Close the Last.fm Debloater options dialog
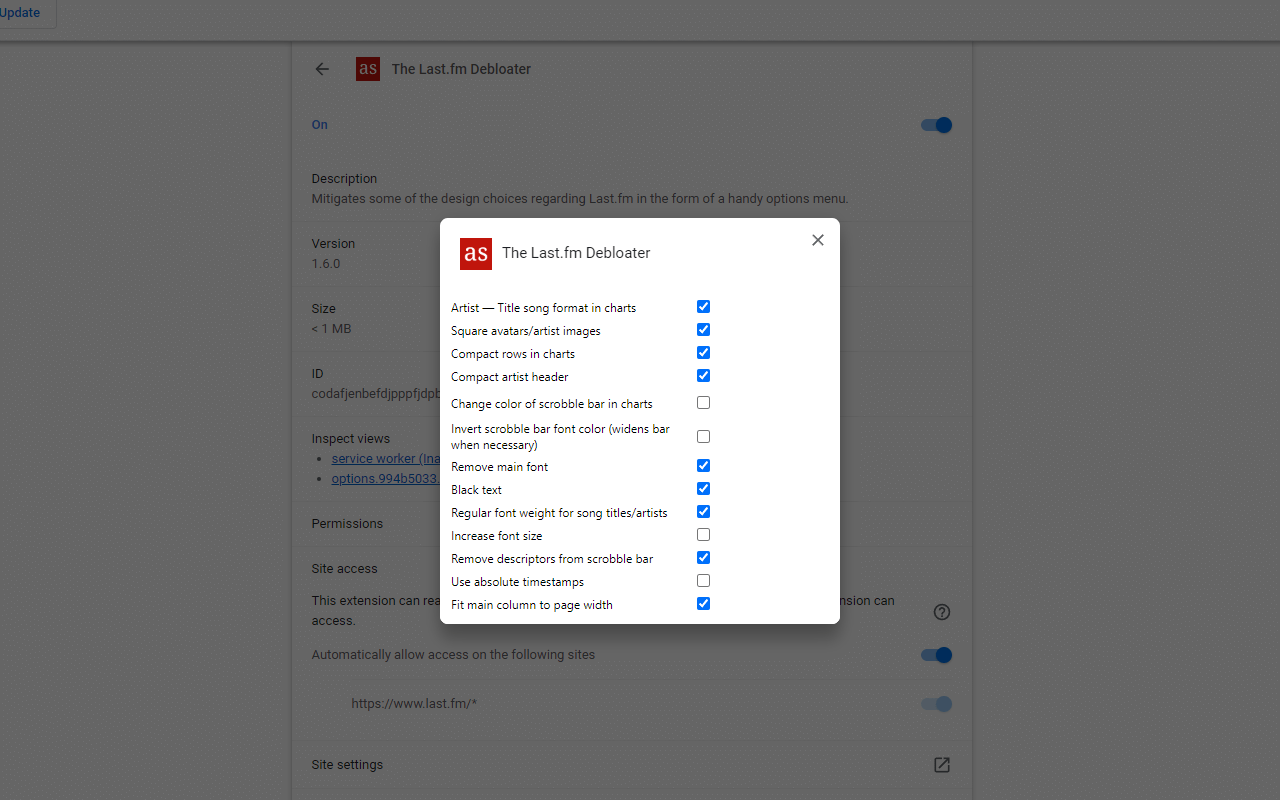This screenshot has width=1280, height=800. tap(818, 240)
